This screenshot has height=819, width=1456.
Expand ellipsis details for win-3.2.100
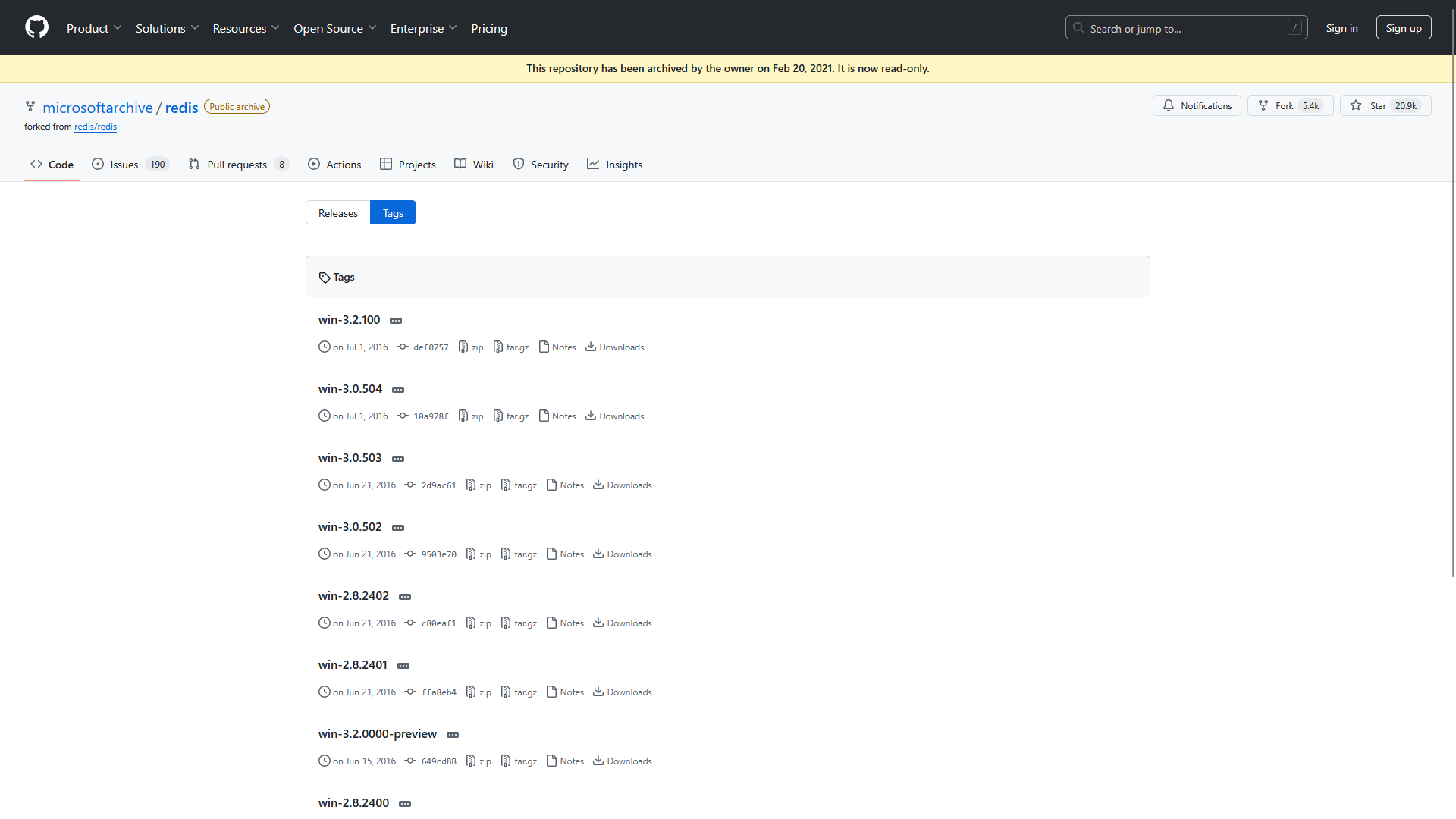coord(396,321)
